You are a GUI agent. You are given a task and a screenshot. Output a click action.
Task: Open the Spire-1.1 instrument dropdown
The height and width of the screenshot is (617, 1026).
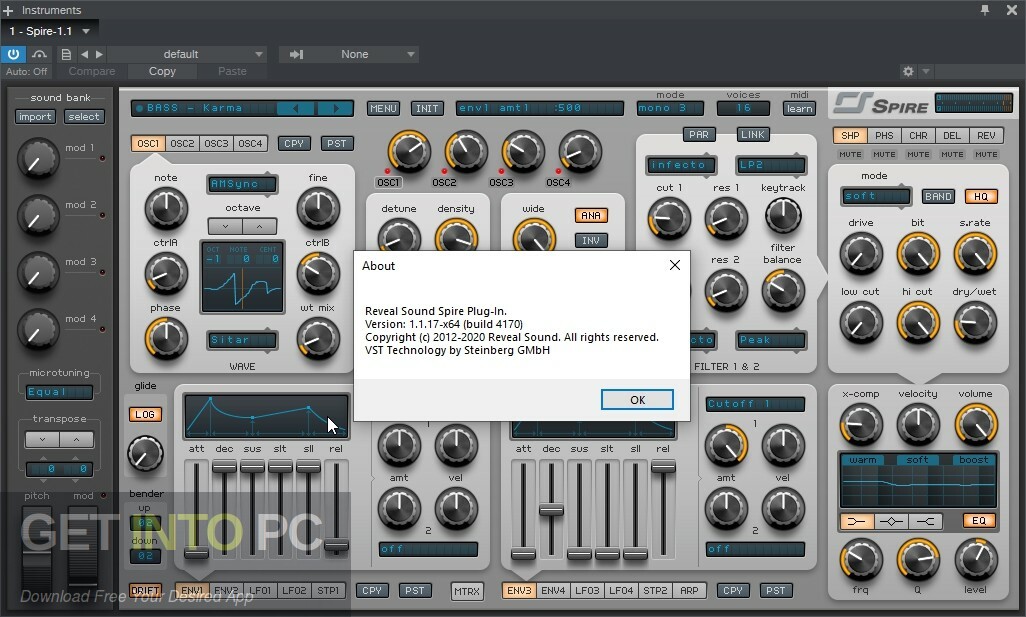click(x=50, y=31)
